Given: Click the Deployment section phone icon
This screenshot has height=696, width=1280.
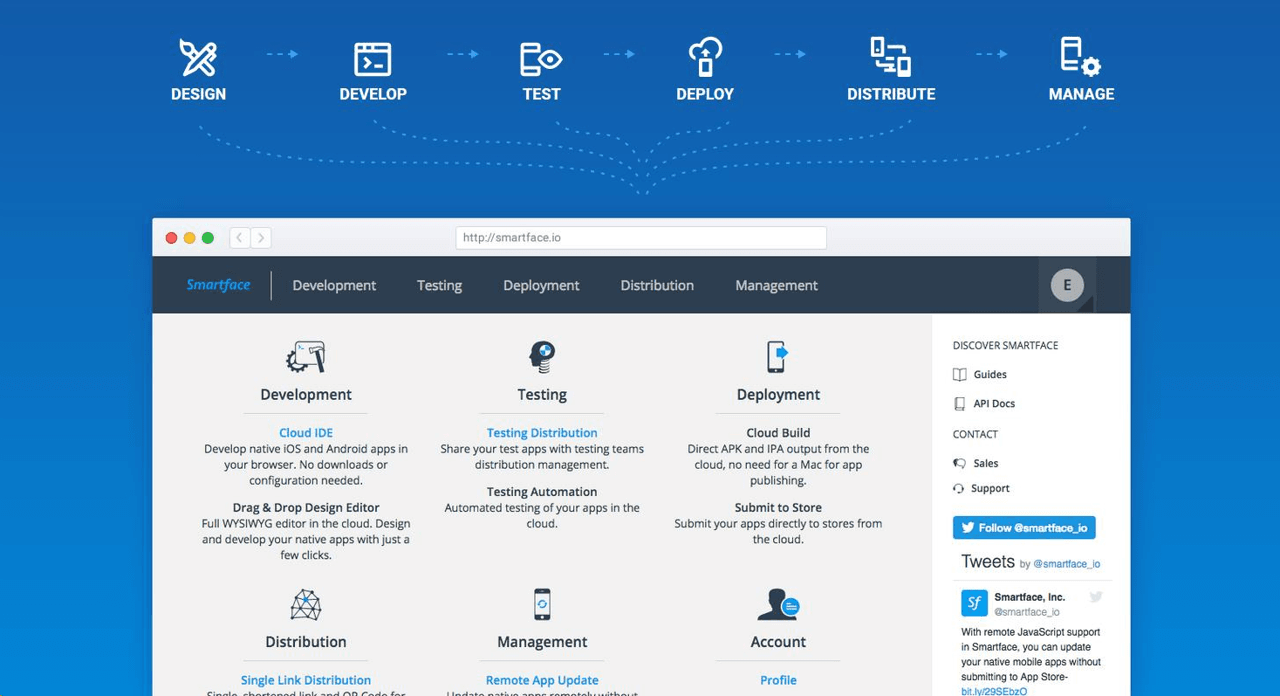Looking at the screenshot, I should coord(777,357).
